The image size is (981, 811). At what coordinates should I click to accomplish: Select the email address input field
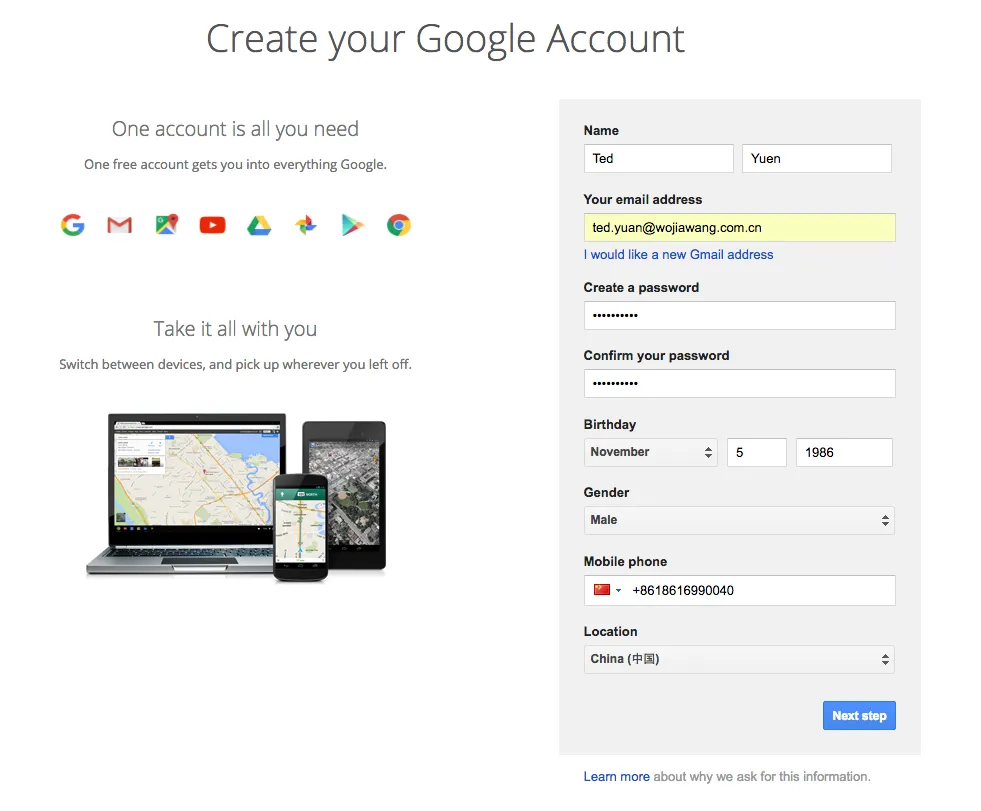740,228
